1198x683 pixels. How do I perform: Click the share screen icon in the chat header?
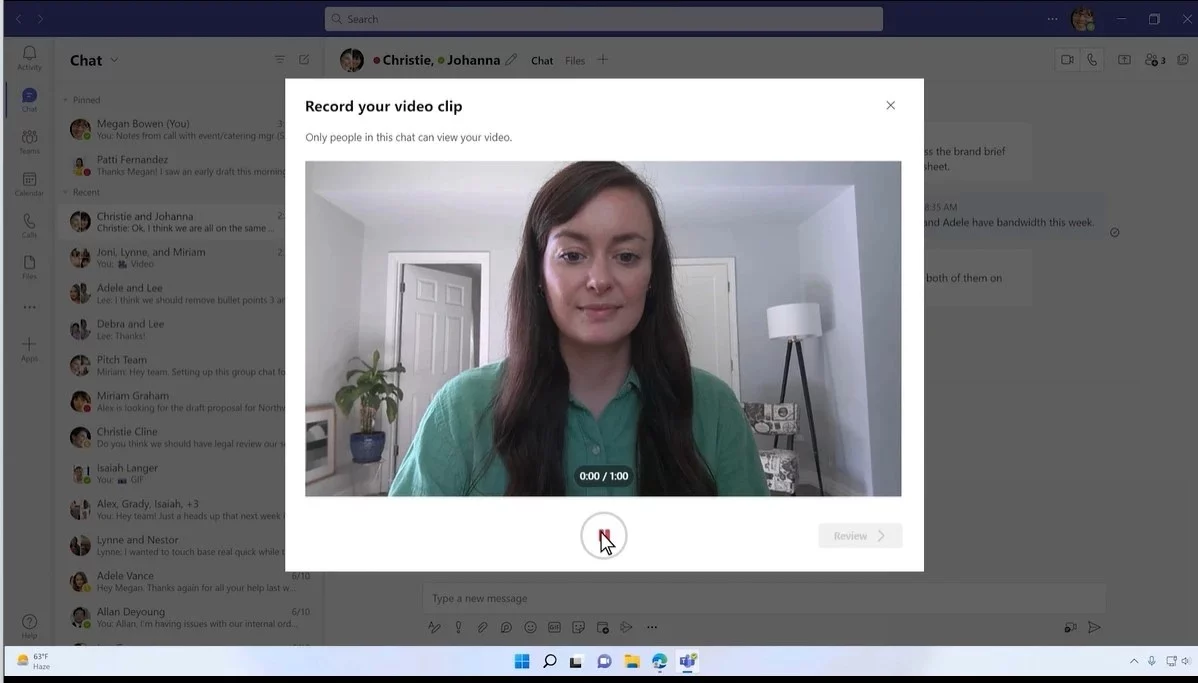click(x=1124, y=60)
